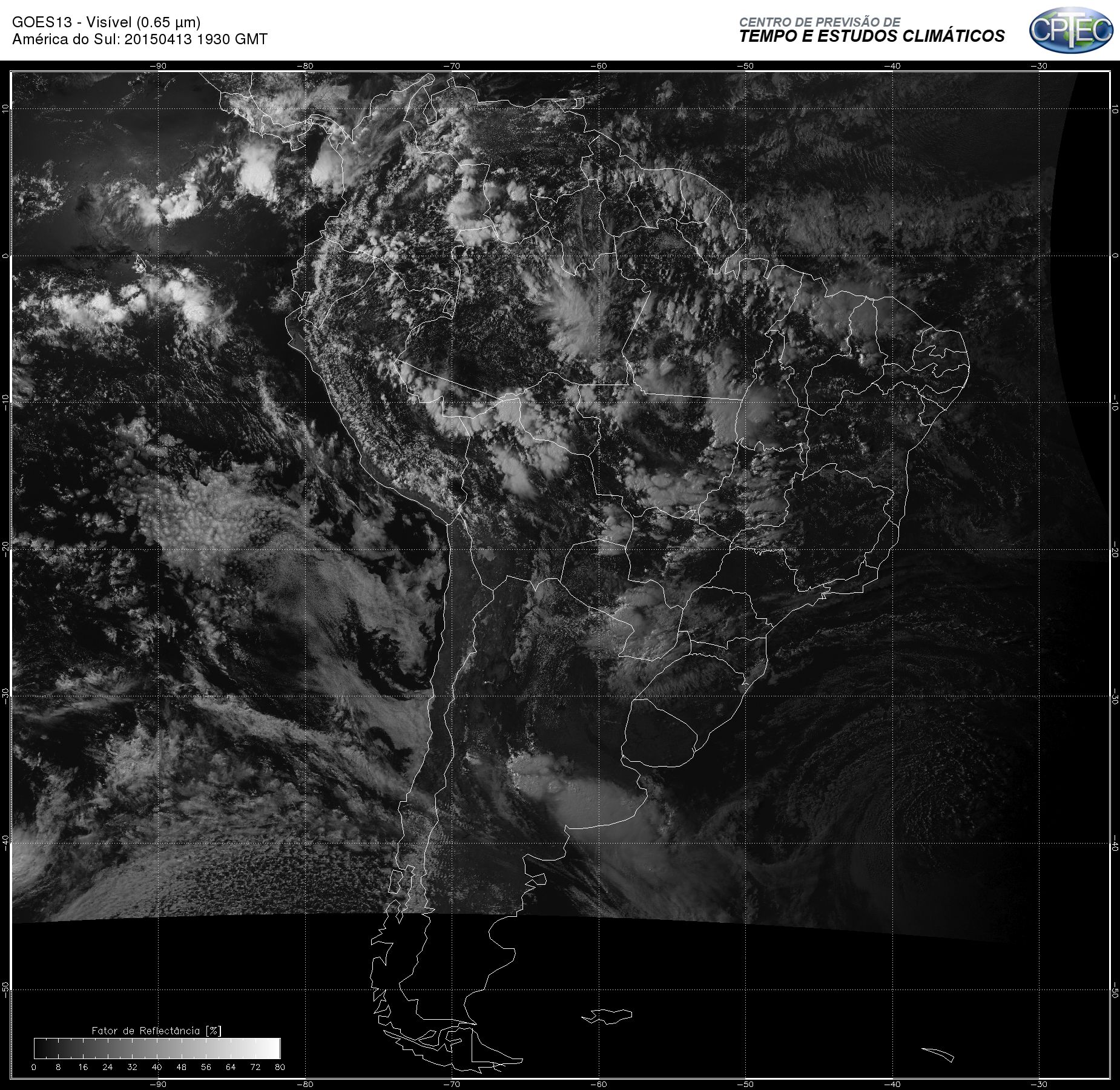Click the 'América do Sul: 20150413 1930 GMT' text
This screenshot has width=1120, height=1090.
click(x=140, y=39)
